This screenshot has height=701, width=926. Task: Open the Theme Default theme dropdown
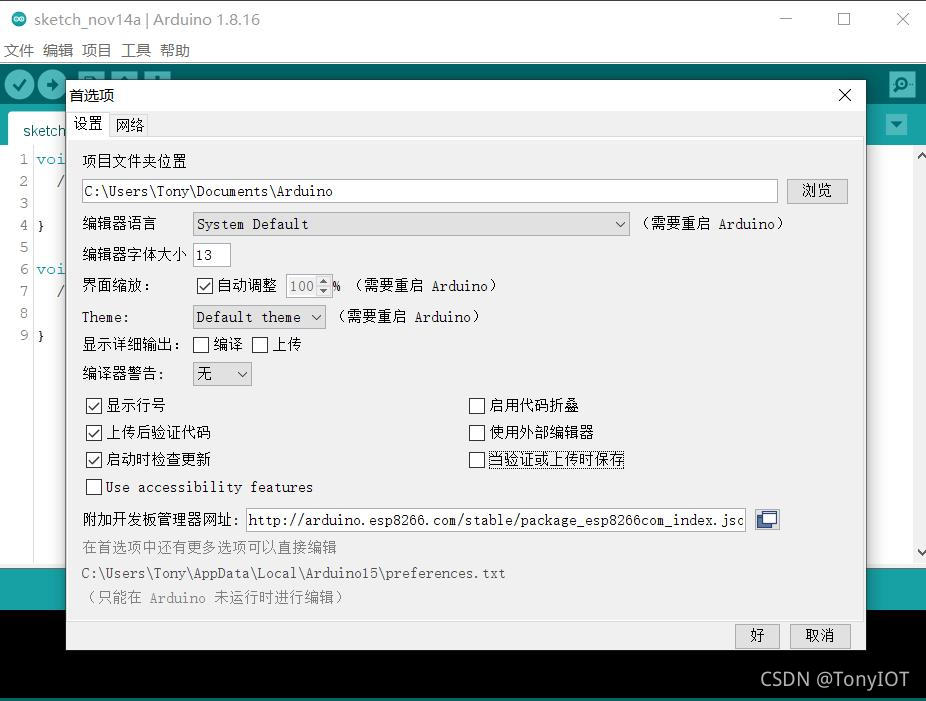click(x=259, y=317)
